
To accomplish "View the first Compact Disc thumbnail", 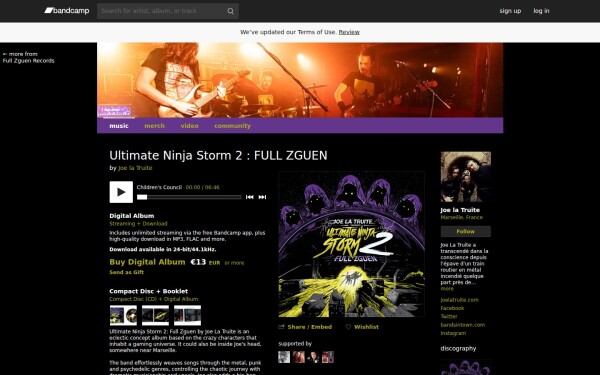I will click(x=123, y=315).
